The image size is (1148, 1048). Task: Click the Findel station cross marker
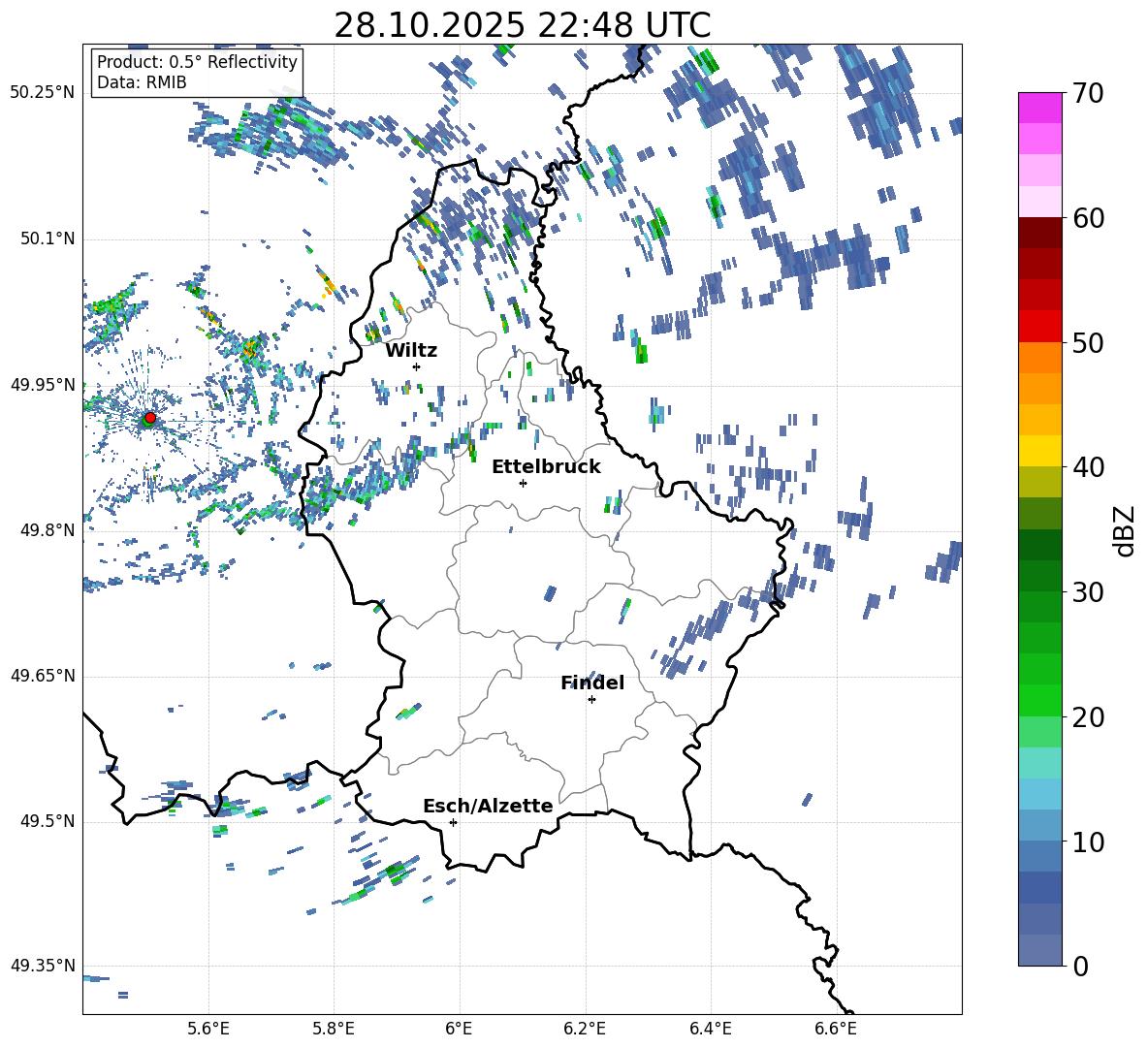tap(591, 700)
